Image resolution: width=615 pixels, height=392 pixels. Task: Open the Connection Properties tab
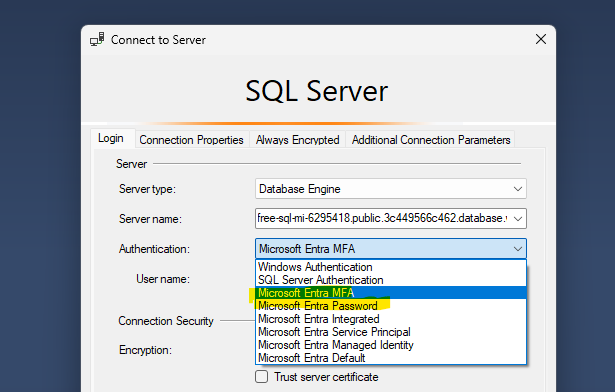pyautogui.click(x=191, y=140)
